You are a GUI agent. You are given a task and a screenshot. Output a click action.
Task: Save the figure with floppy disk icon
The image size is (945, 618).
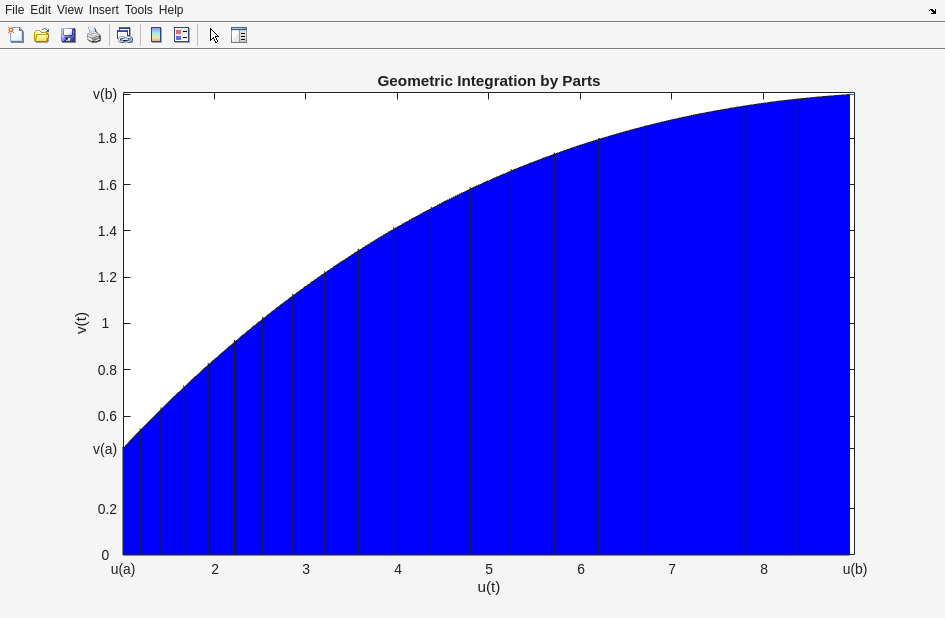[x=68, y=35]
